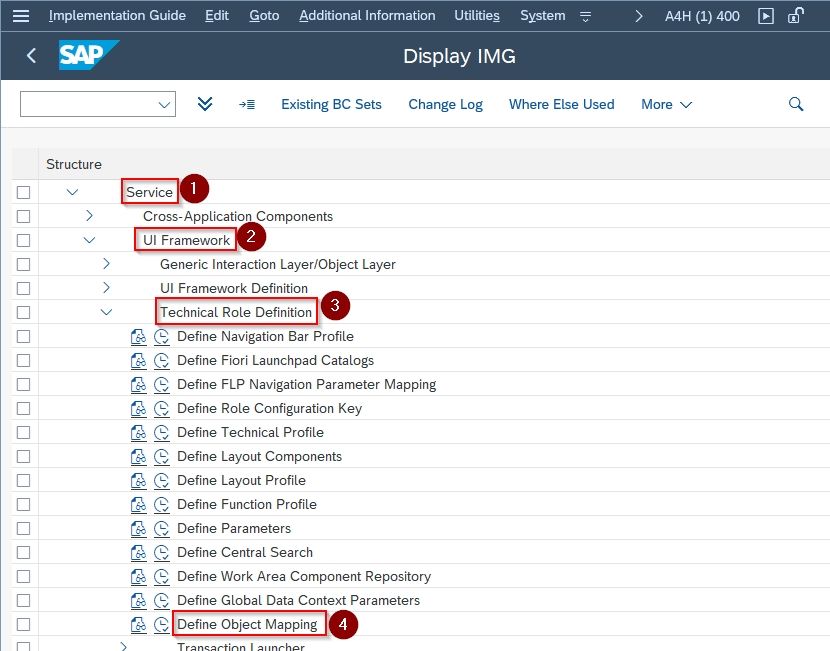The width and height of the screenshot is (830, 651).
Task: Open the Additional Information menu
Action: click(x=367, y=16)
